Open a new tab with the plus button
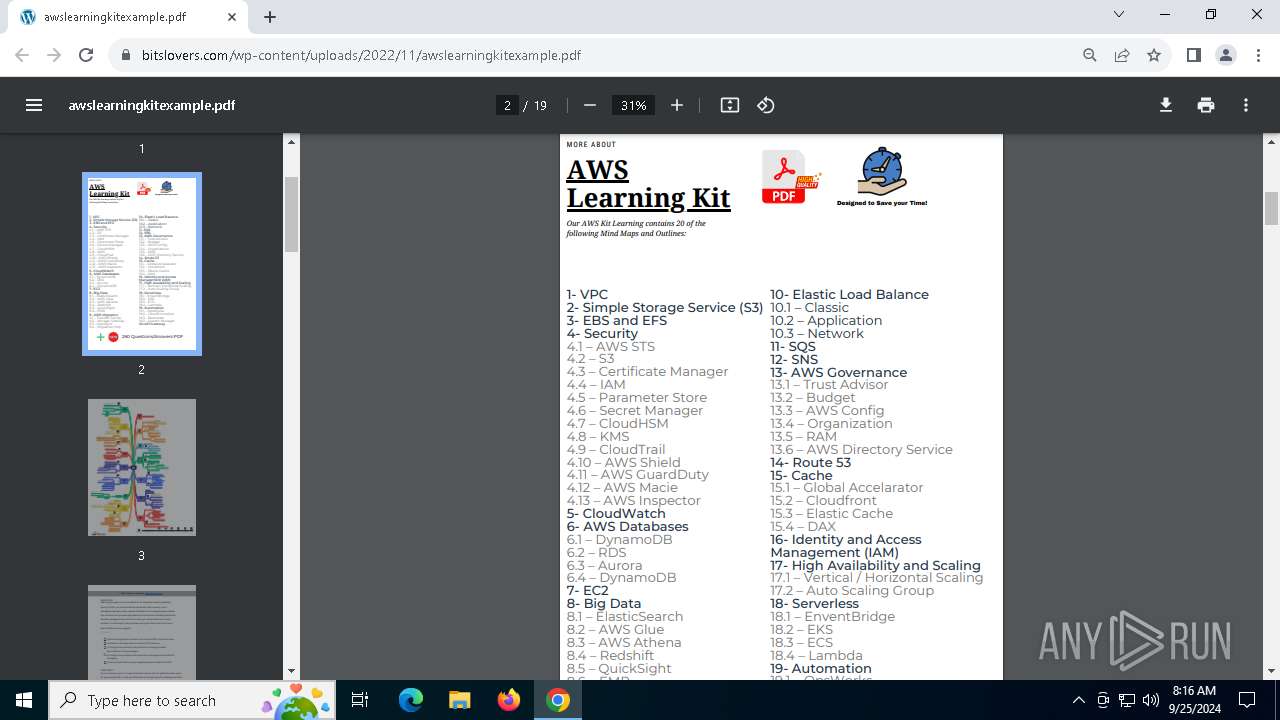1280x720 pixels. (x=270, y=17)
